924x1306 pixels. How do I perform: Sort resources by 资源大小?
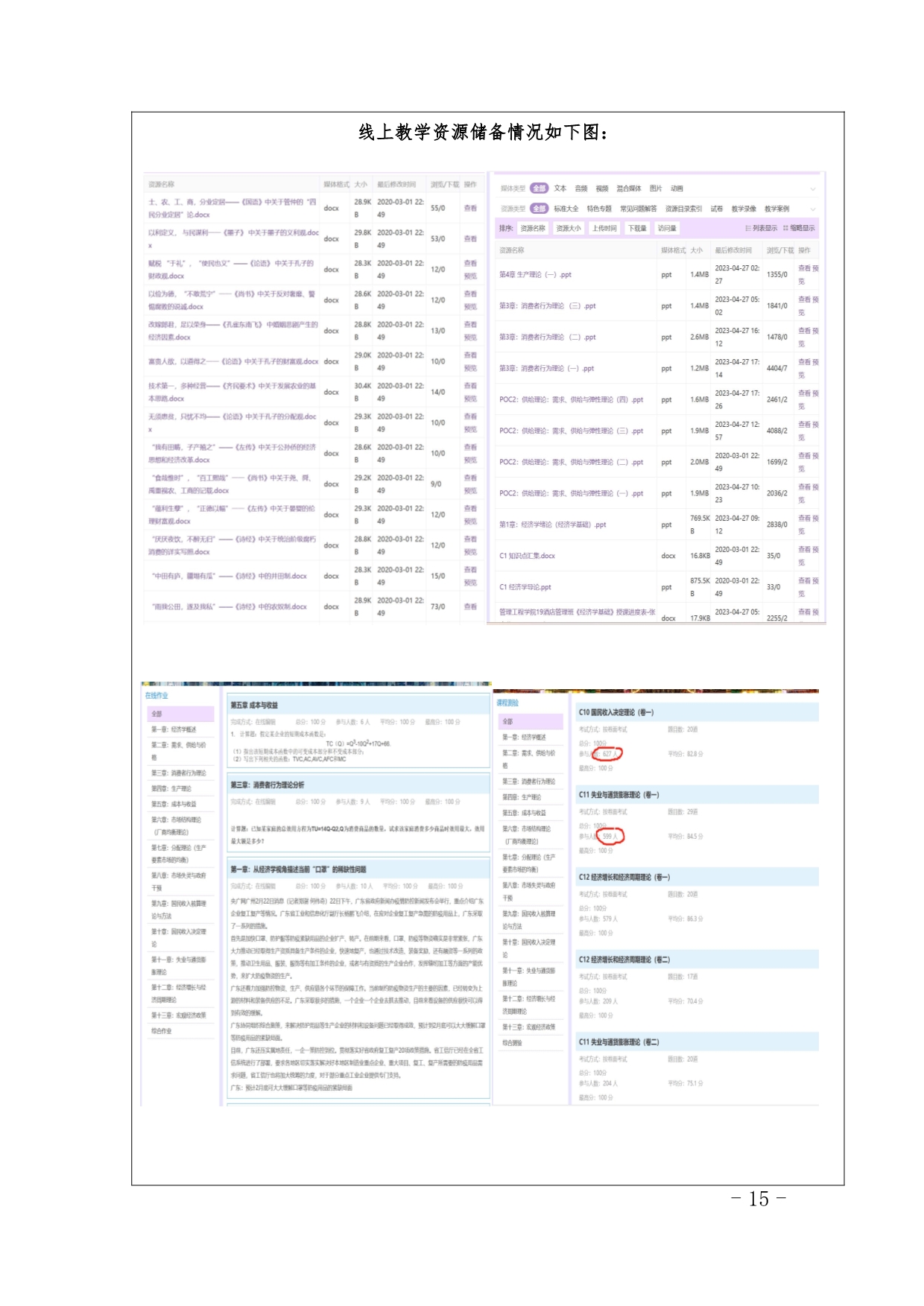coord(569,228)
